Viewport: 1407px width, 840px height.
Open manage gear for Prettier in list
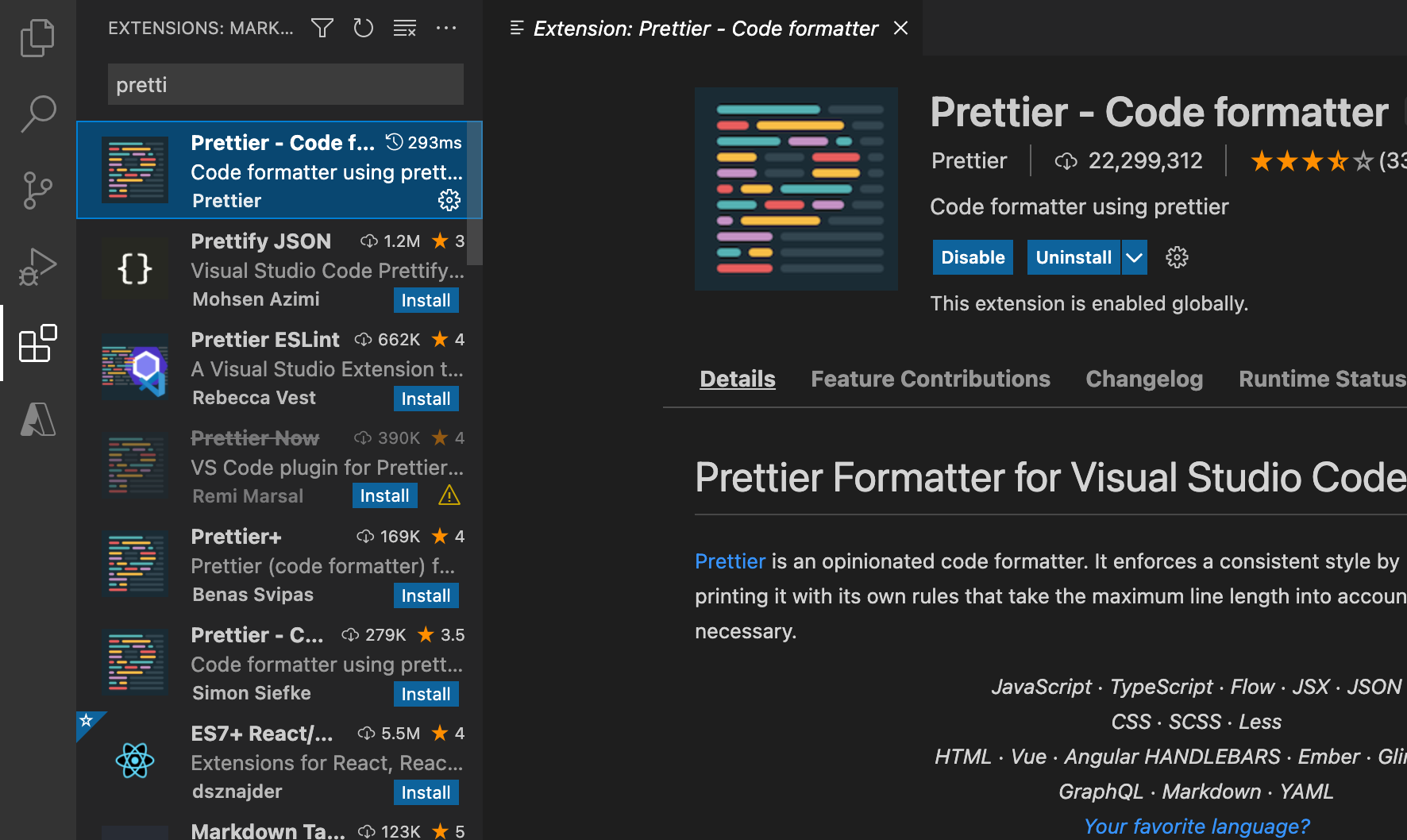pos(449,200)
